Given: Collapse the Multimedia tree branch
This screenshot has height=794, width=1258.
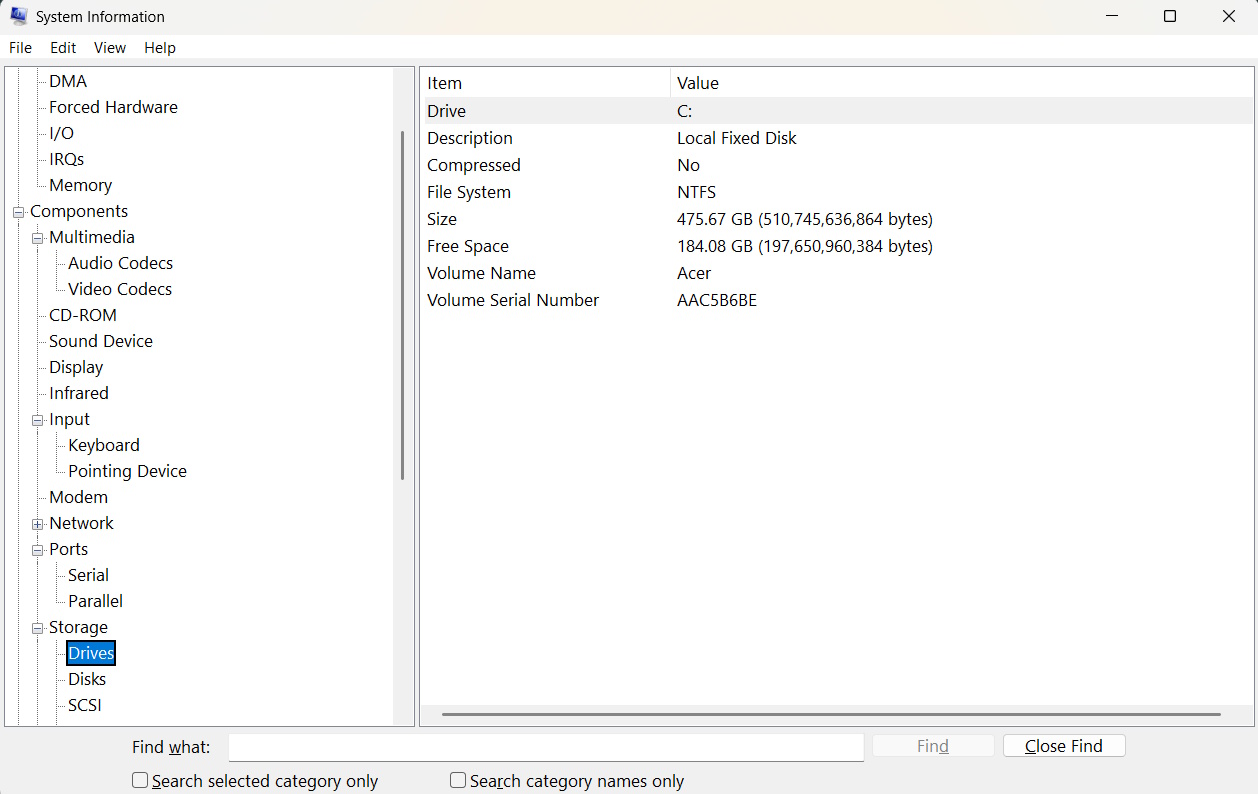Looking at the screenshot, I should coord(38,238).
